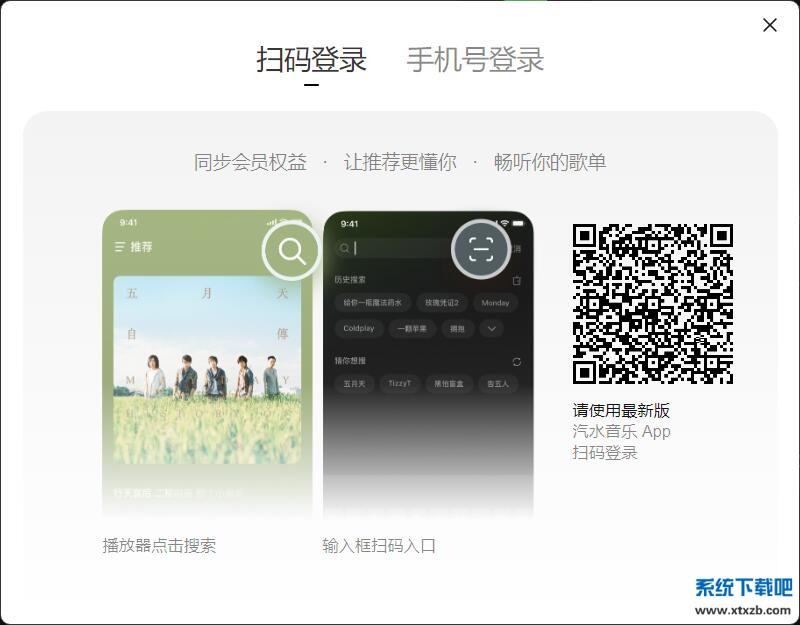Close the login dialog
The image size is (800, 625).
[x=769, y=25]
